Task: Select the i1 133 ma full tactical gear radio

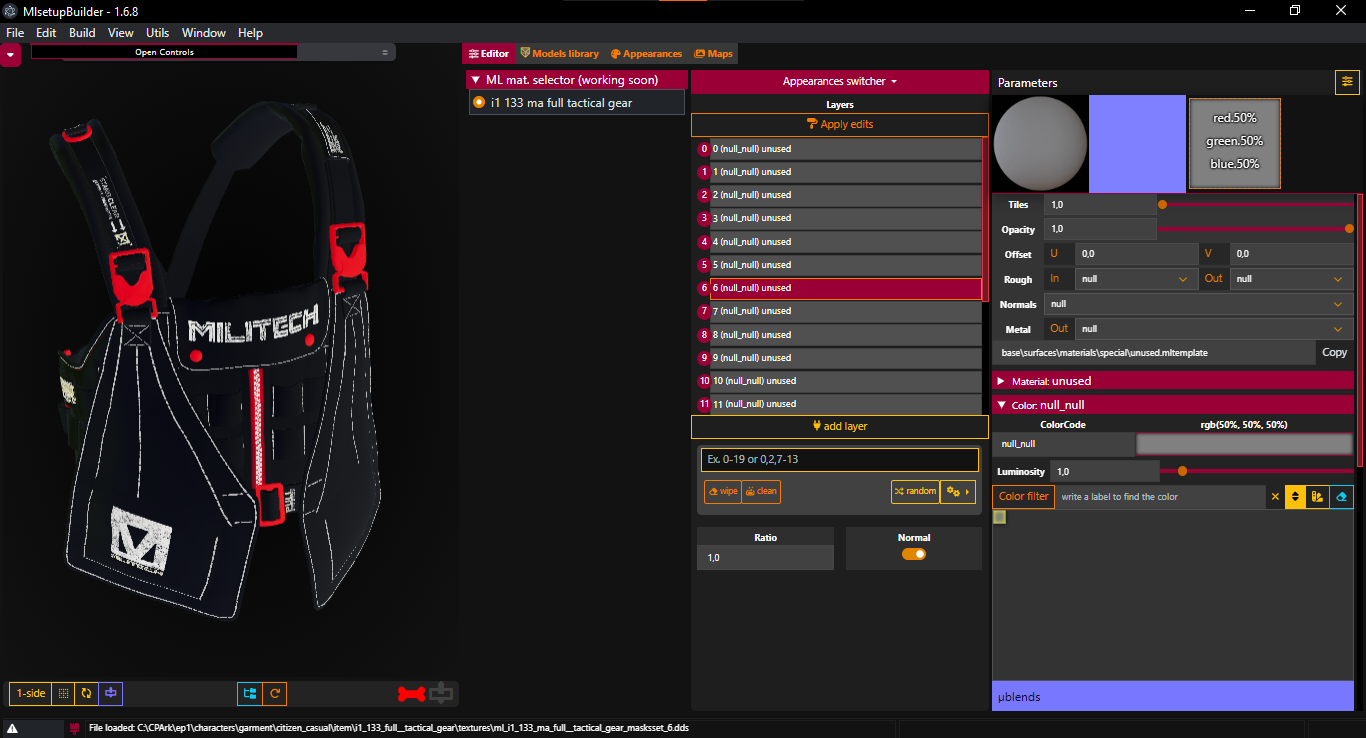Action: (x=479, y=102)
